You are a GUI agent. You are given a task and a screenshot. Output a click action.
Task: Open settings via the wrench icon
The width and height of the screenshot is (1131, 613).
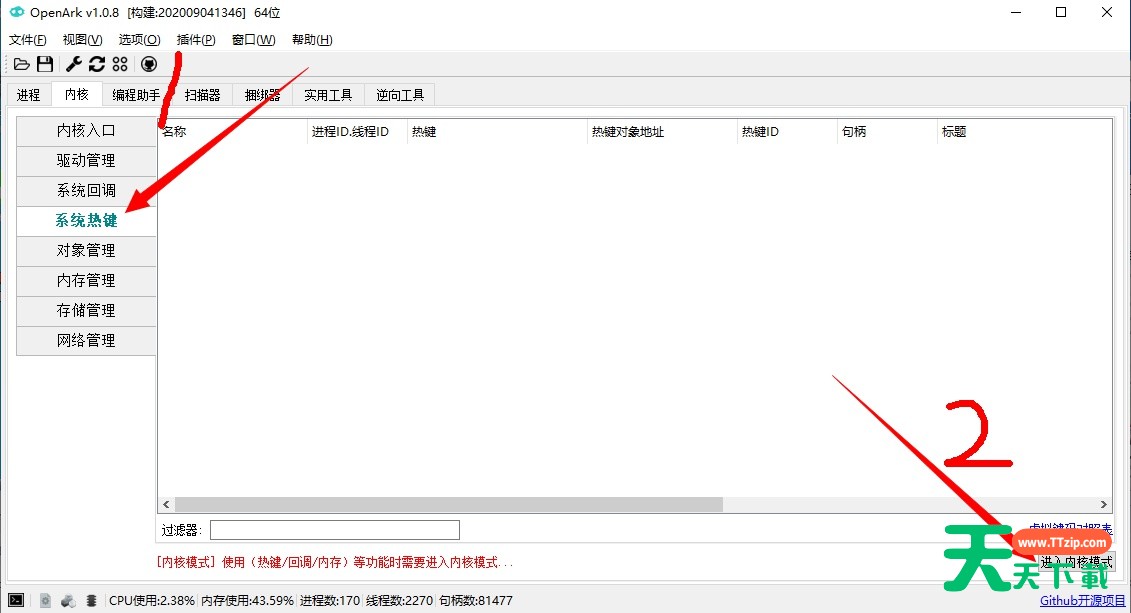(73, 64)
